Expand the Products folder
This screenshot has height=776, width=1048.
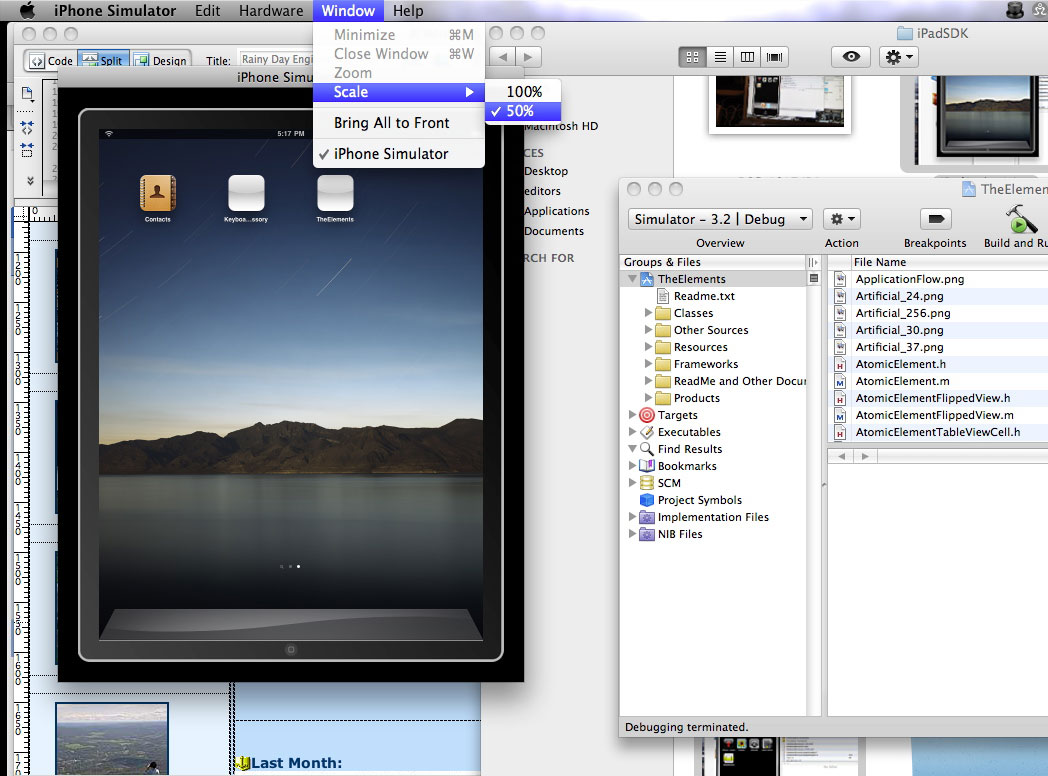click(648, 398)
